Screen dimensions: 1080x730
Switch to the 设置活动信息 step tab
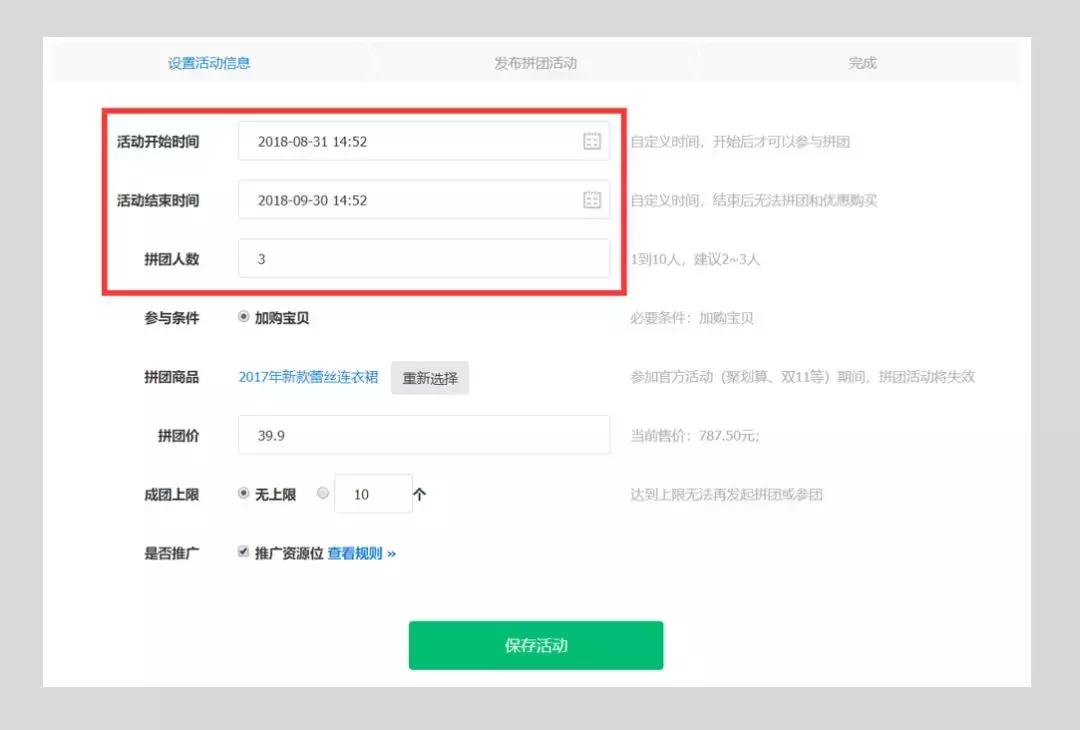coord(208,62)
